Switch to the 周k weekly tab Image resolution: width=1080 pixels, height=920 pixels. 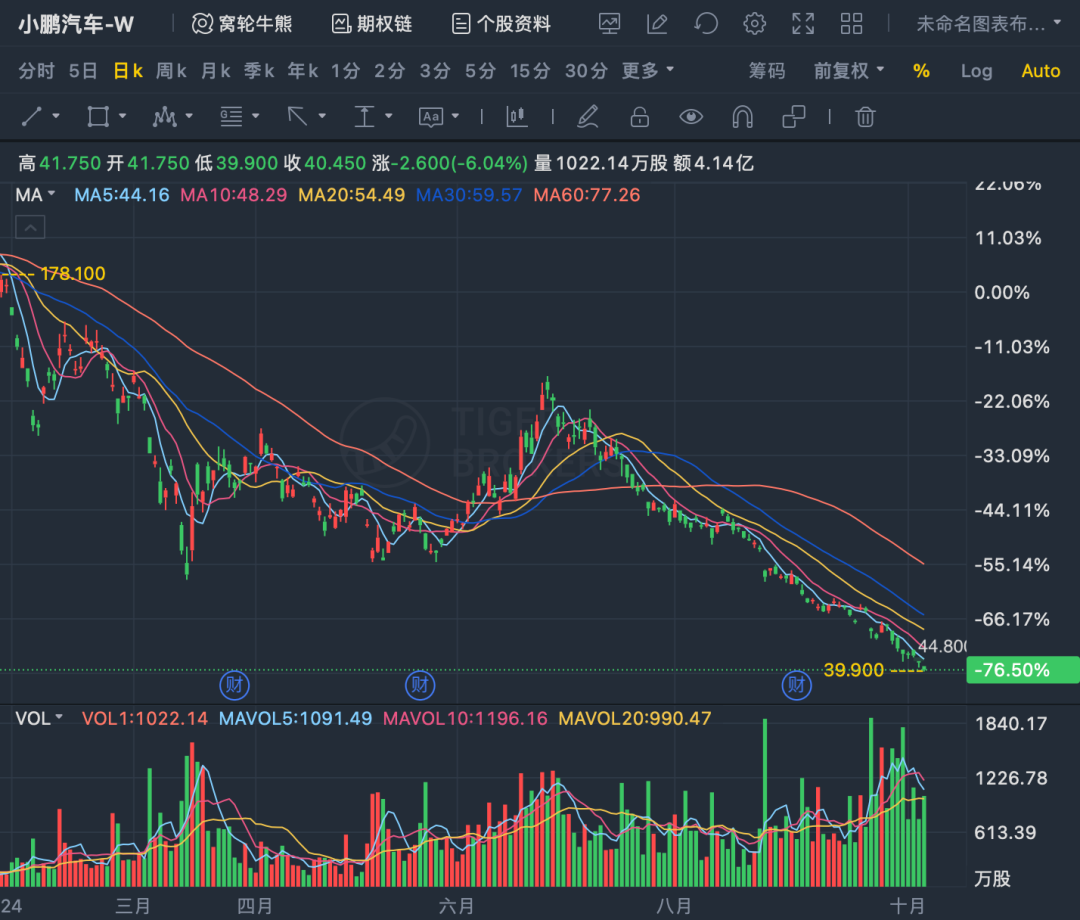pyautogui.click(x=171, y=71)
